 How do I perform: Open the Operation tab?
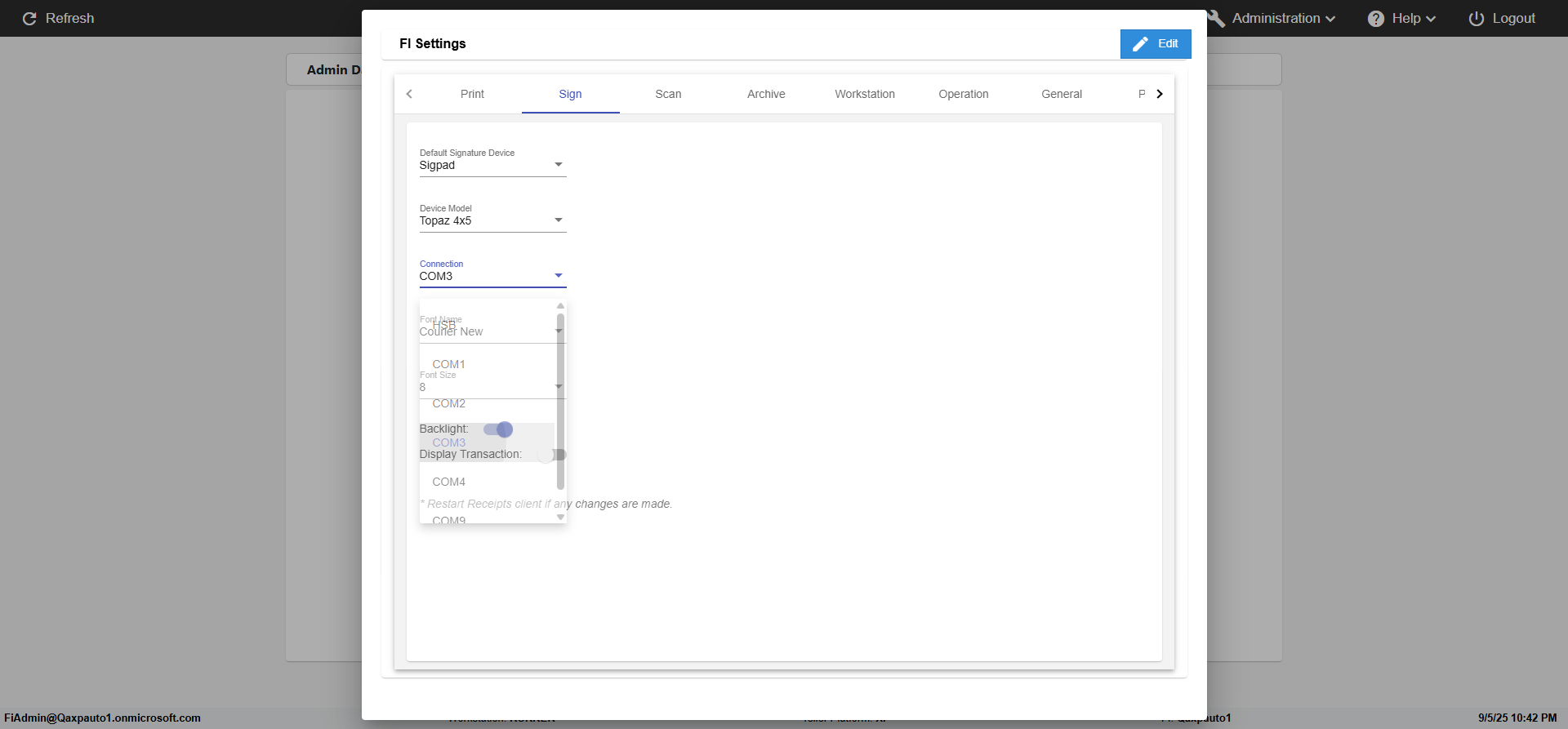pyautogui.click(x=964, y=94)
